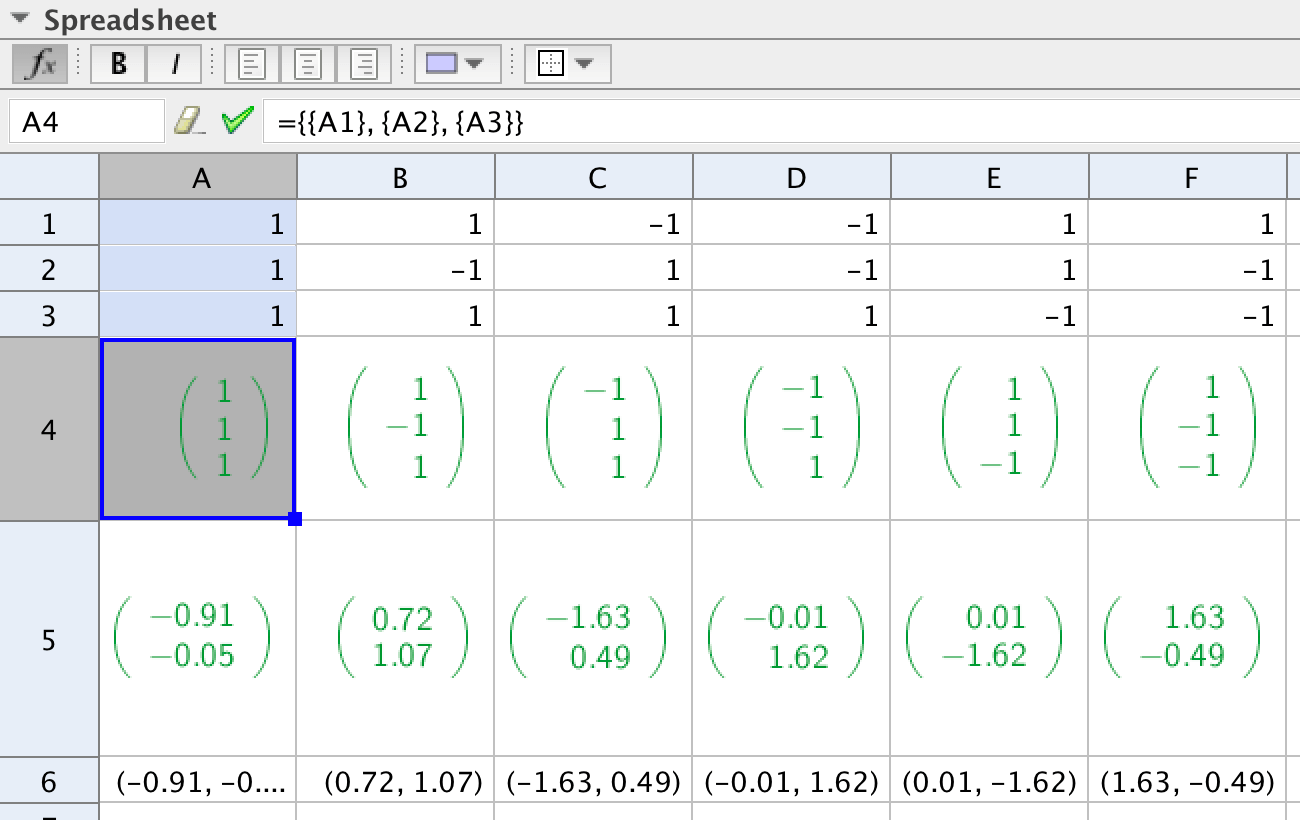Viewport: 1300px width, 820px height.
Task: Select the selected matrix cell A4
Action: click(198, 429)
